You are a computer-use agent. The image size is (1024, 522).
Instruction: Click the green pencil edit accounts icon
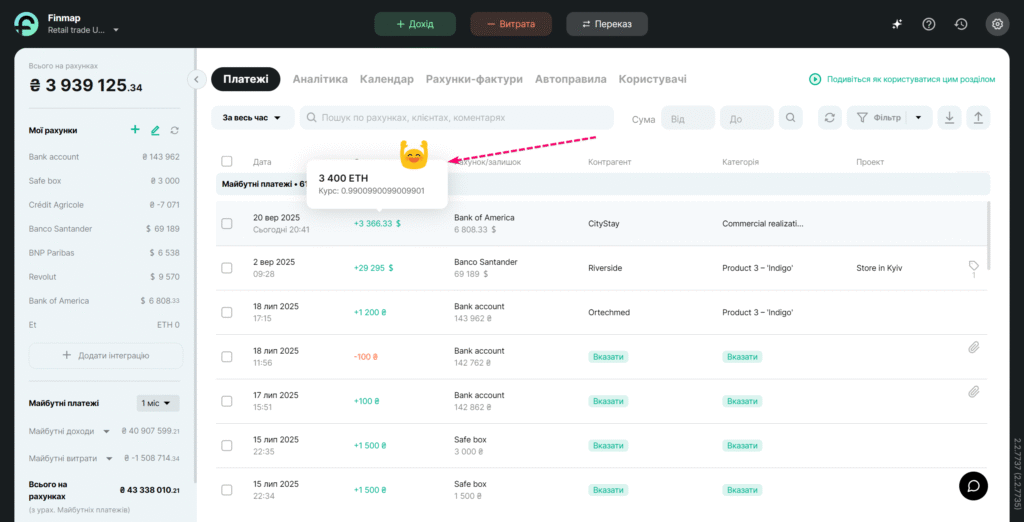[155, 130]
